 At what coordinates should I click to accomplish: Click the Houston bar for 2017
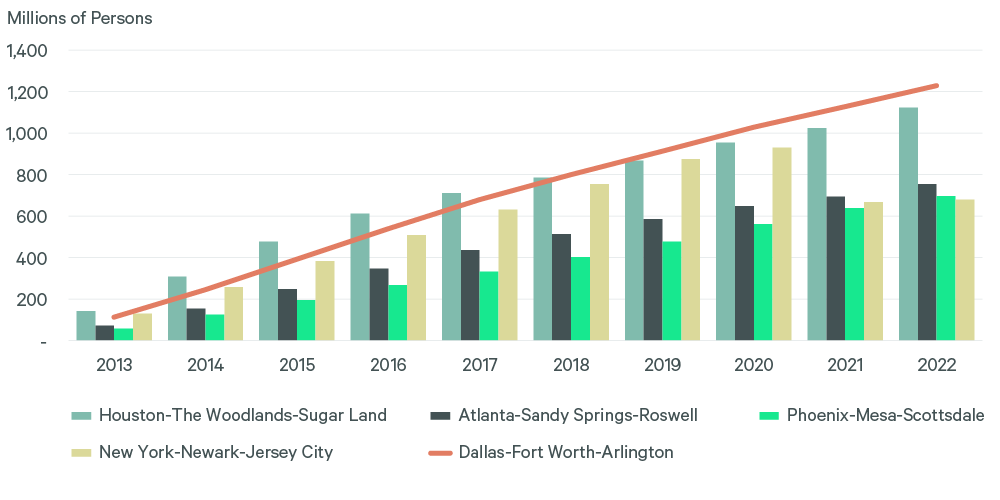pyautogui.click(x=452, y=267)
